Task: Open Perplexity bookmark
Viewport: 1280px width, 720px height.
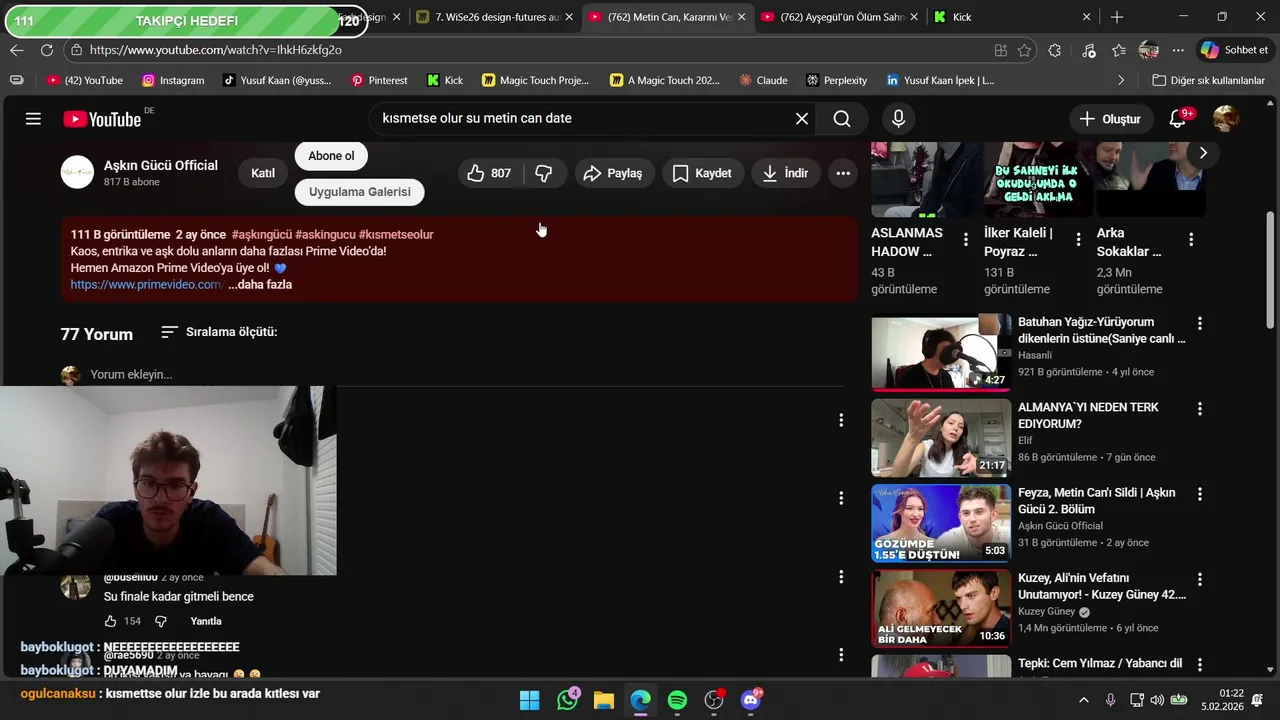Action: 836,80
